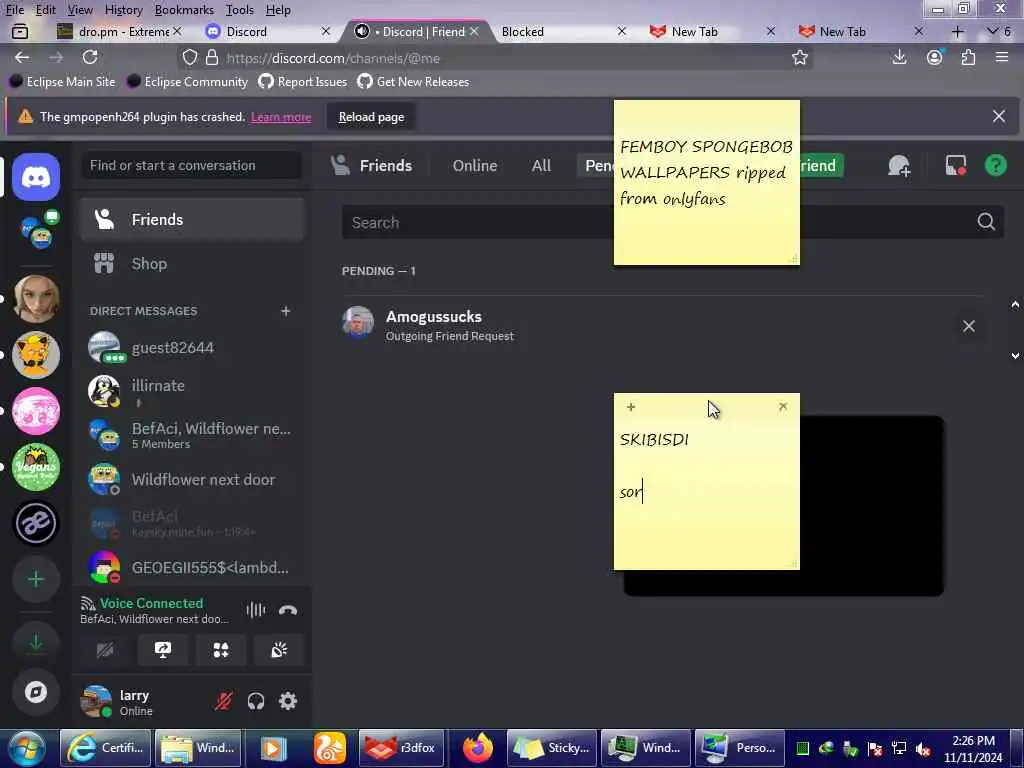Image resolution: width=1024 pixels, height=768 pixels.
Task: Add new sticky note plus button
Action: pyautogui.click(x=630, y=407)
